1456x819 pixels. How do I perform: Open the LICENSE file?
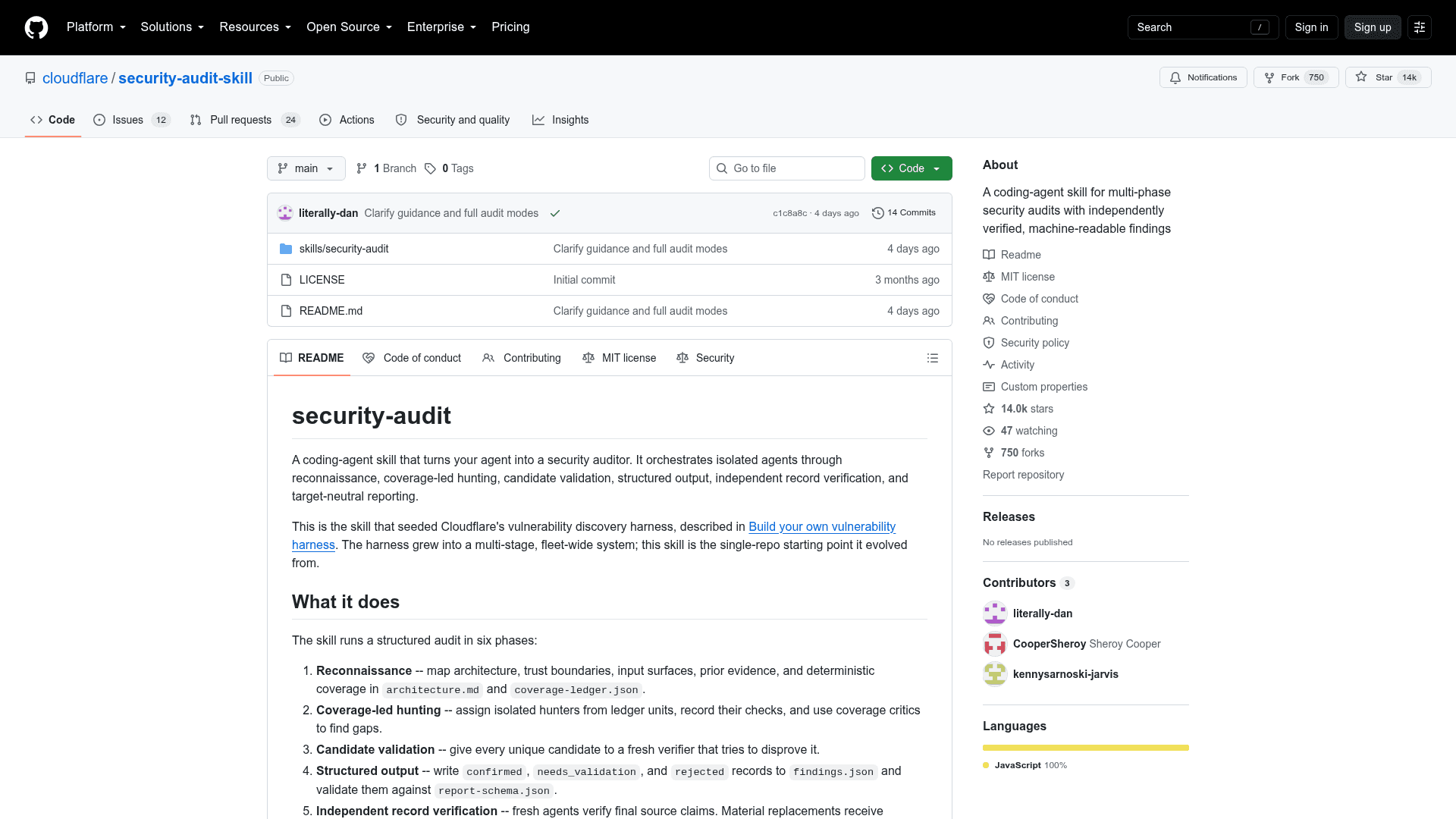click(x=322, y=280)
